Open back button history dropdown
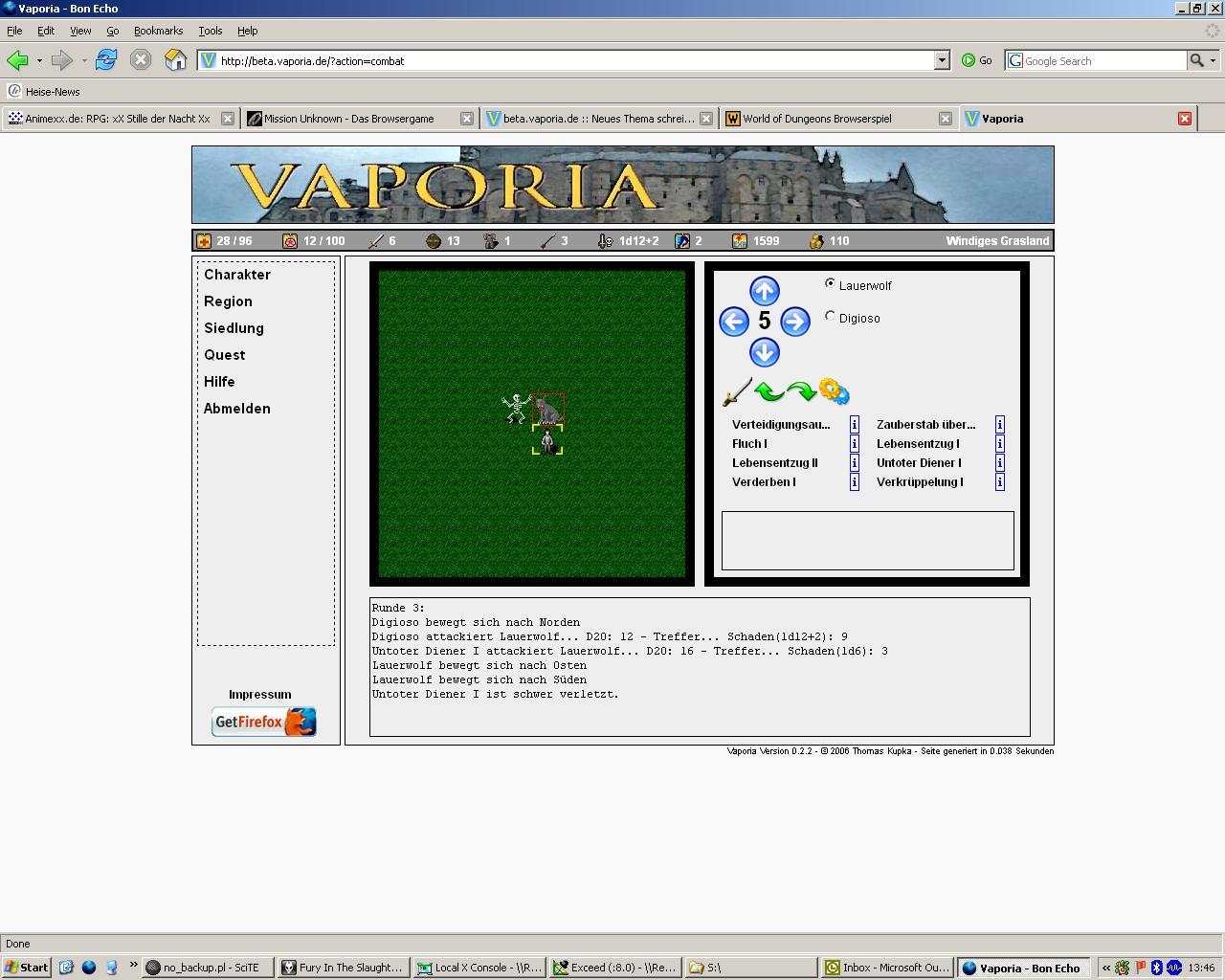This screenshot has width=1225, height=980. click(x=39, y=60)
